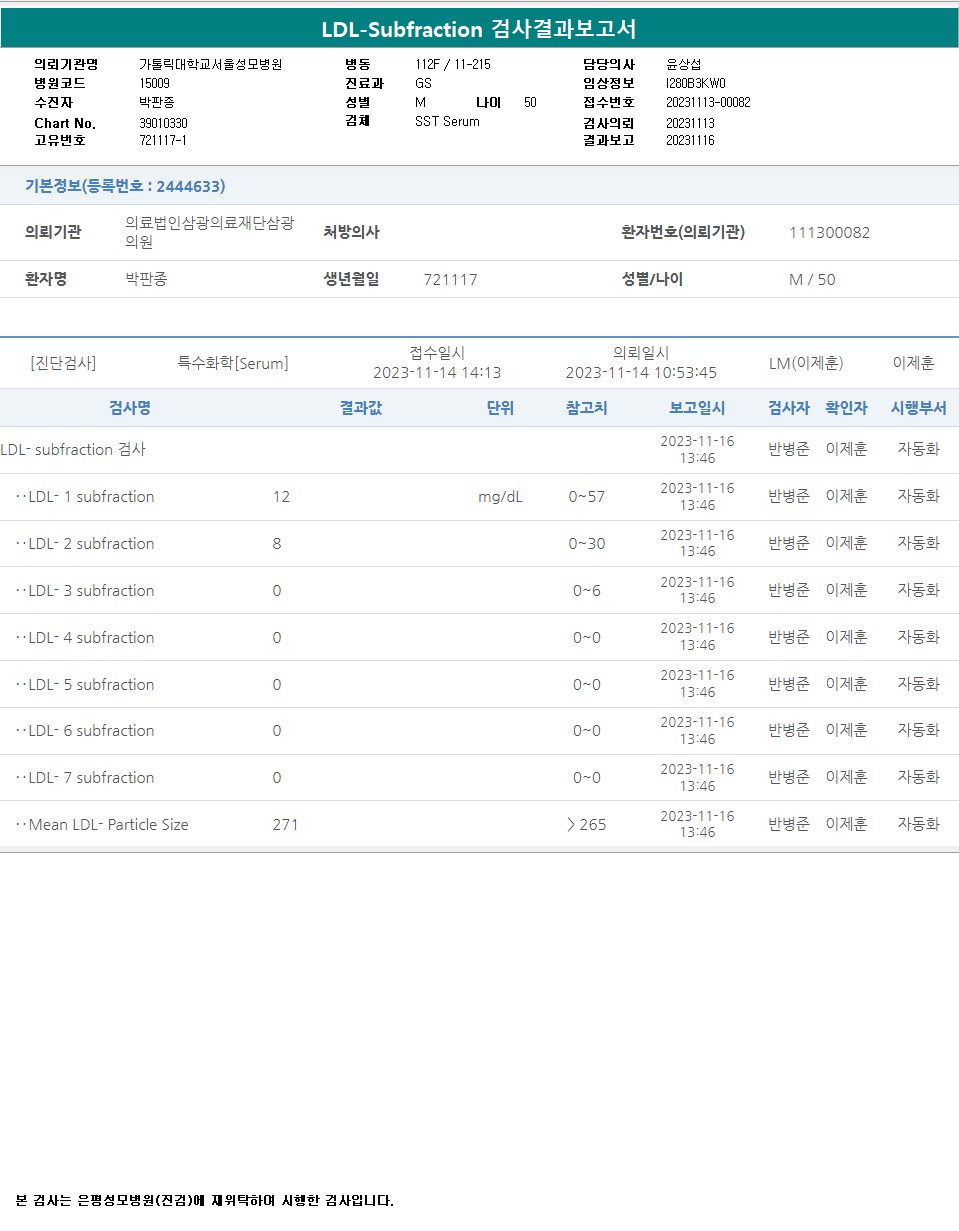
Task: Click the 시행부서 column header
Action: pos(918,408)
